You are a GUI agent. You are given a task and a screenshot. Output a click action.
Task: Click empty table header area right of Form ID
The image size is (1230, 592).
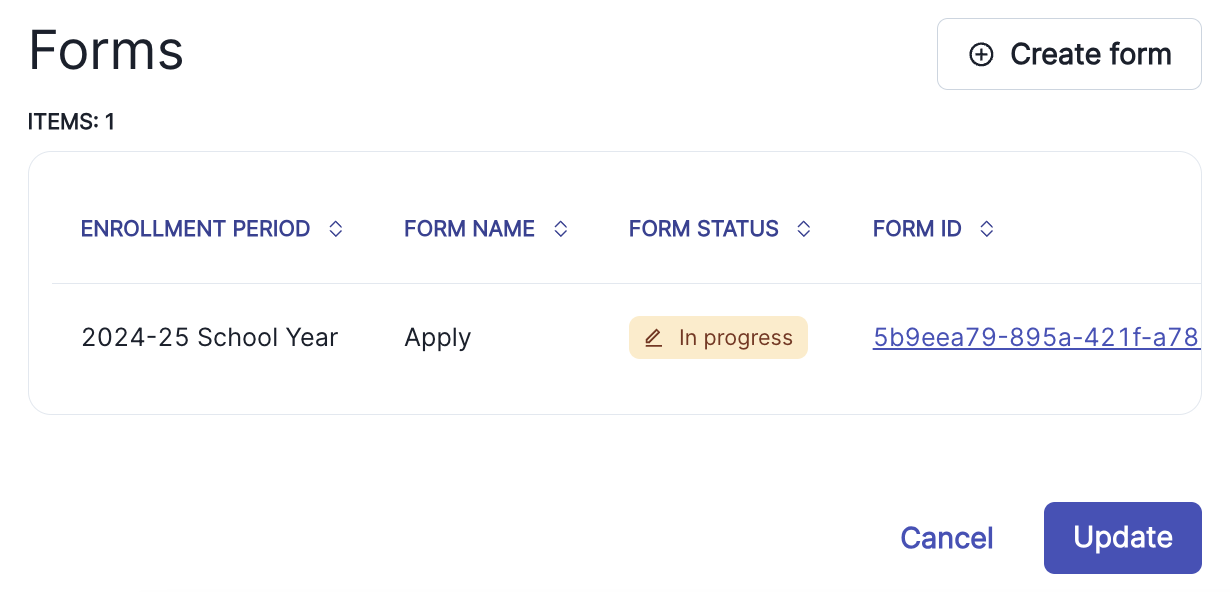click(1100, 229)
